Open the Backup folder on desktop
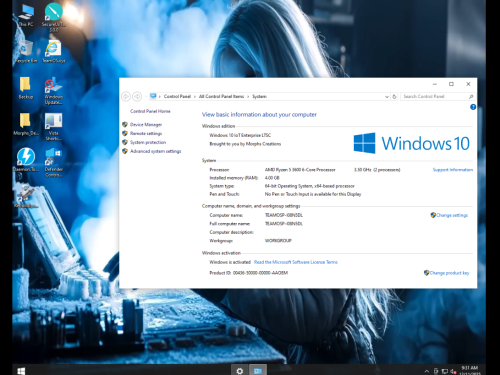500x375 pixels. click(26, 88)
